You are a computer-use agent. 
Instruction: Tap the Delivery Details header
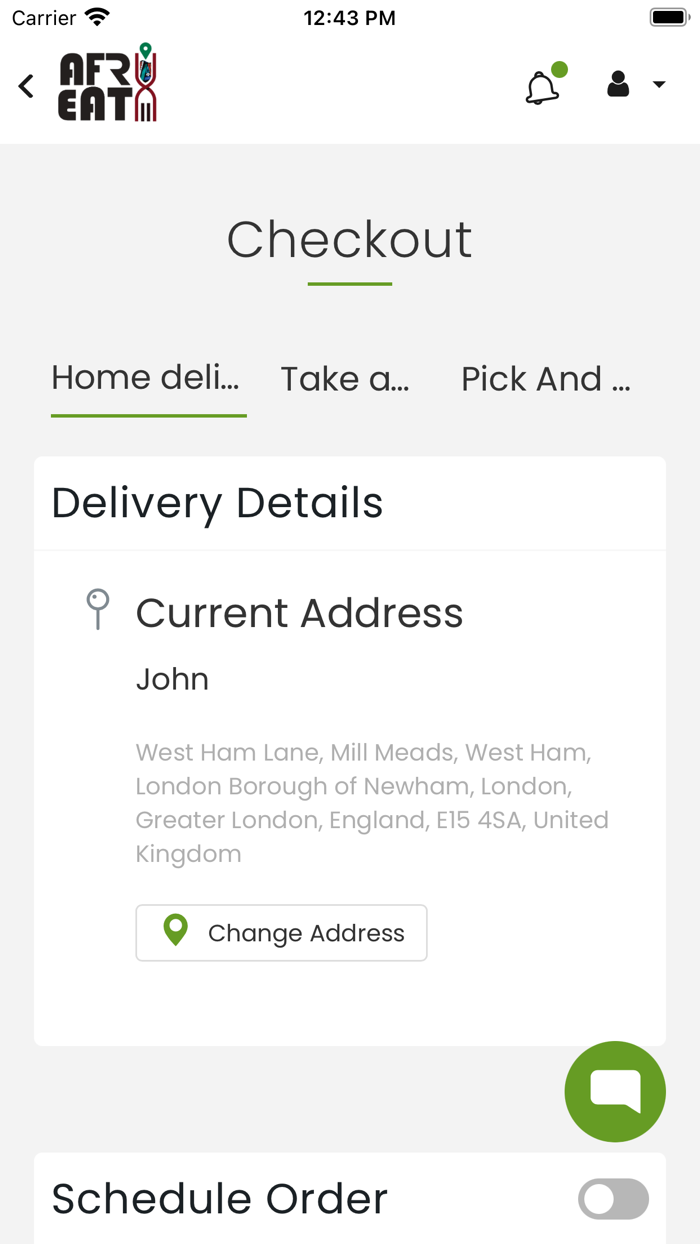pos(218,503)
